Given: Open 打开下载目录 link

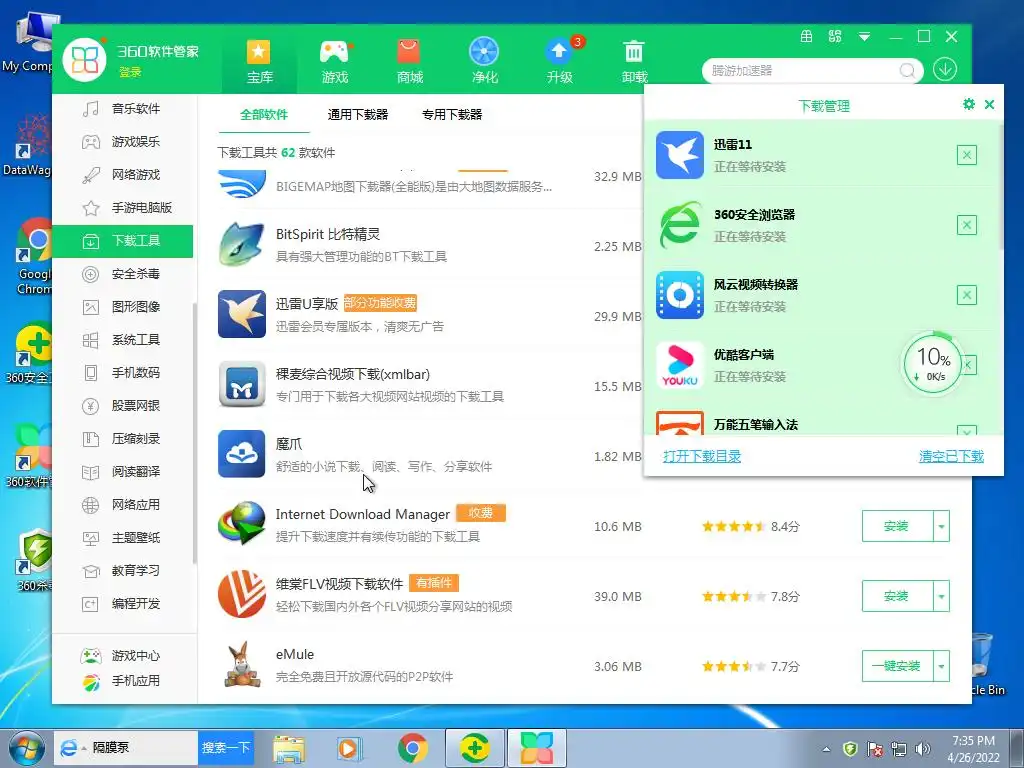Looking at the screenshot, I should (702, 456).
